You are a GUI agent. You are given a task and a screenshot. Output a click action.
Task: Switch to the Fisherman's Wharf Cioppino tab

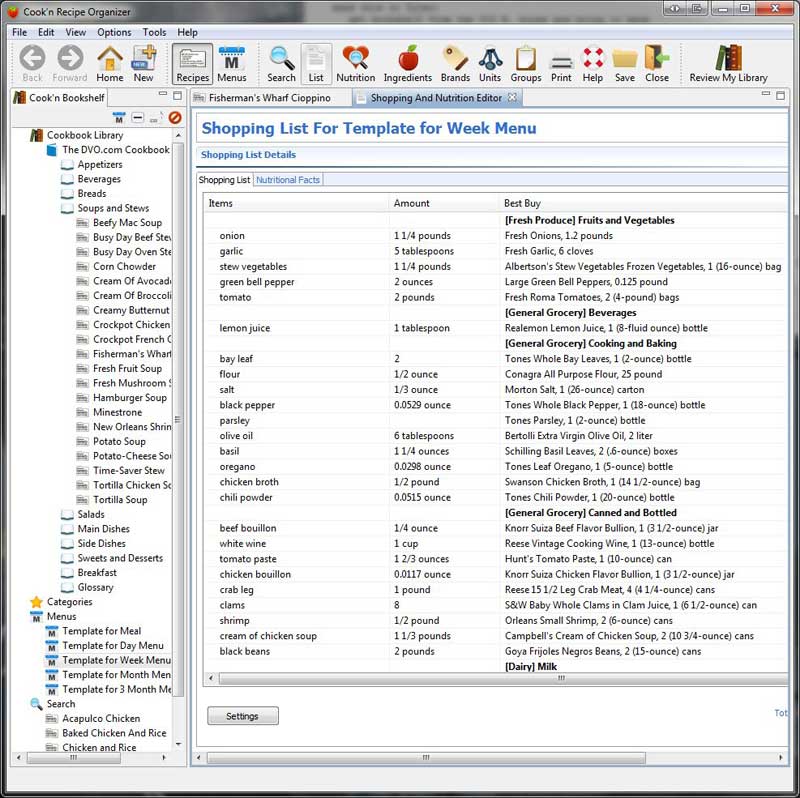pos(269,97)
